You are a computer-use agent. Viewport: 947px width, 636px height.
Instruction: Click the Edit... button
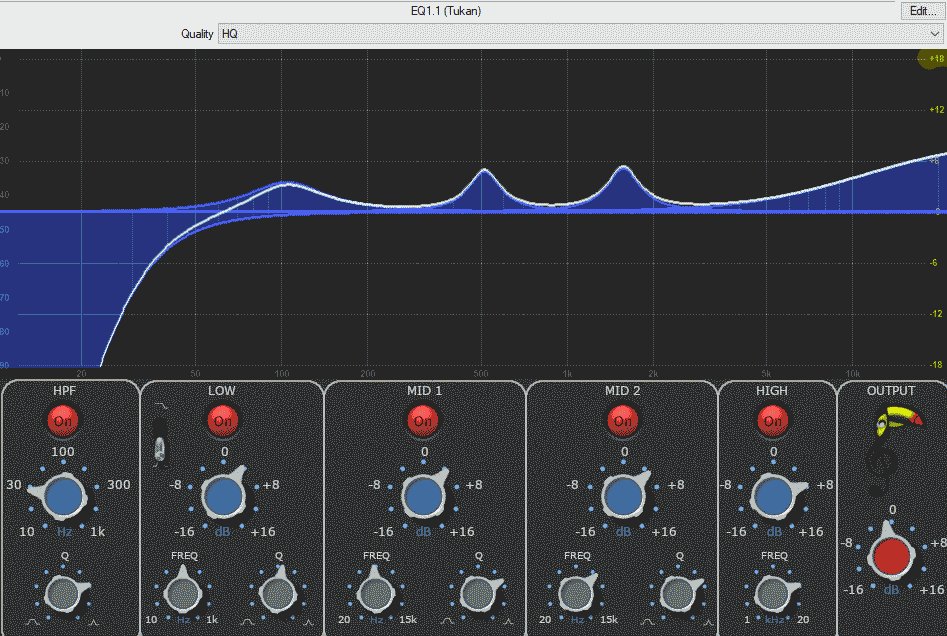tap(919, 11)
